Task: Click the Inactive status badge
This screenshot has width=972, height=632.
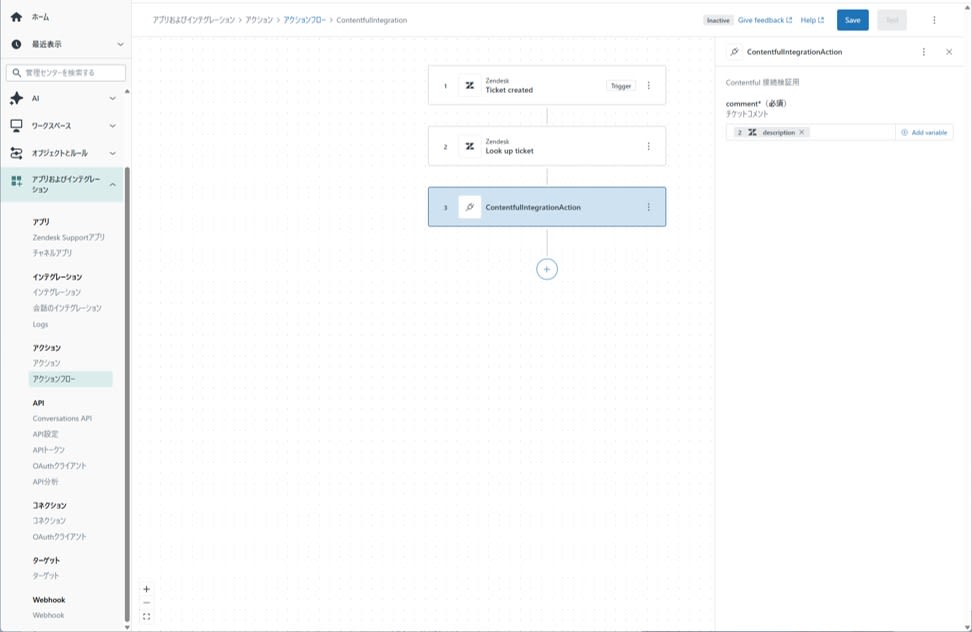Action: tap(718, 20)
